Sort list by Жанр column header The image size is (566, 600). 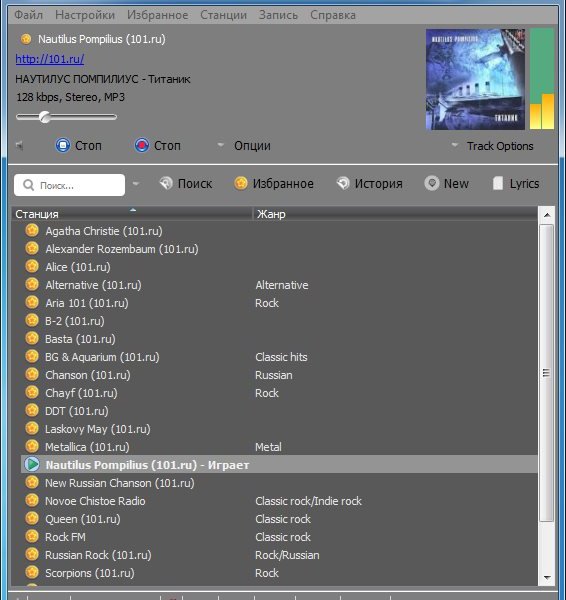[x=395, y=214]
